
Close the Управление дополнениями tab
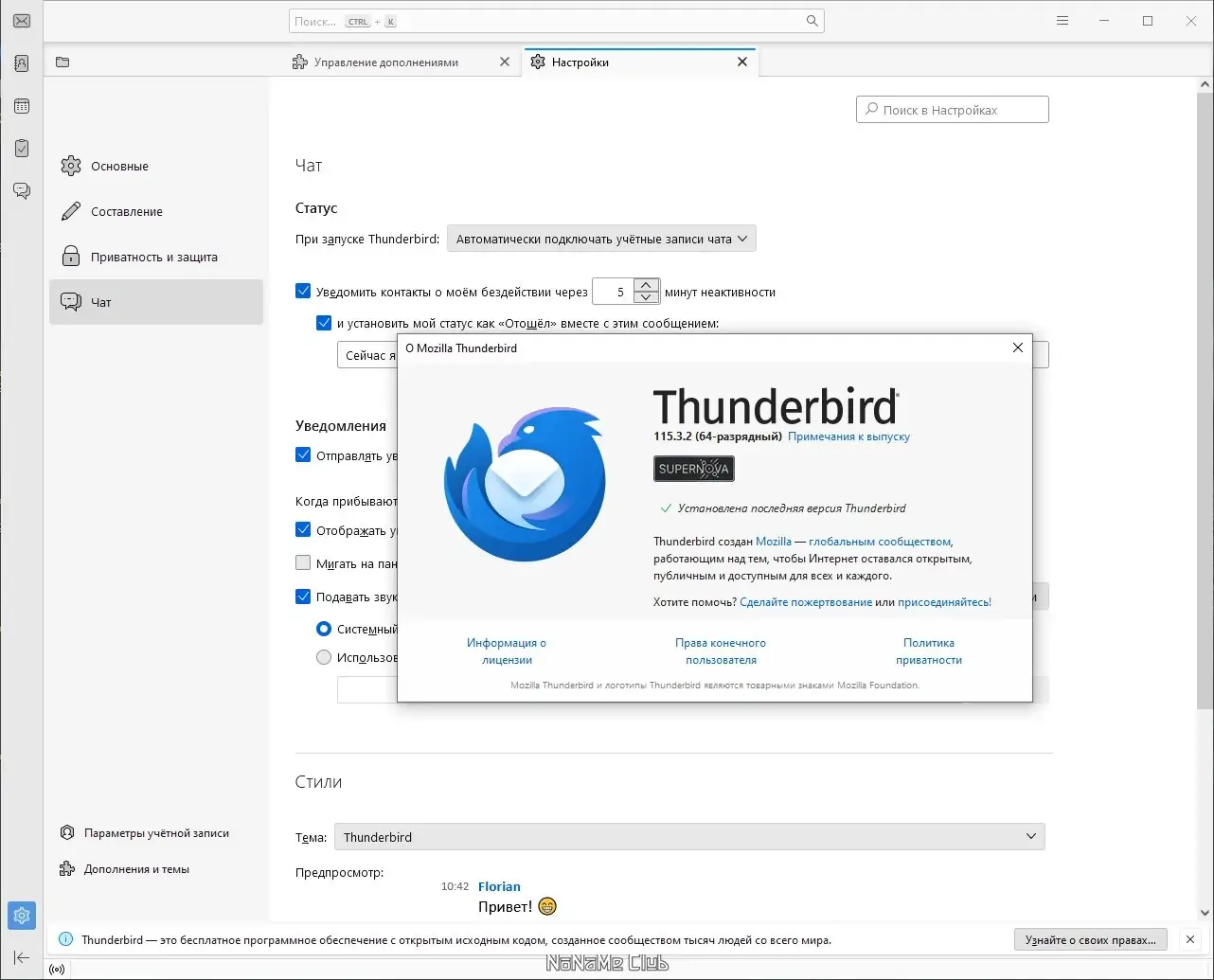(x=505, y=62)
